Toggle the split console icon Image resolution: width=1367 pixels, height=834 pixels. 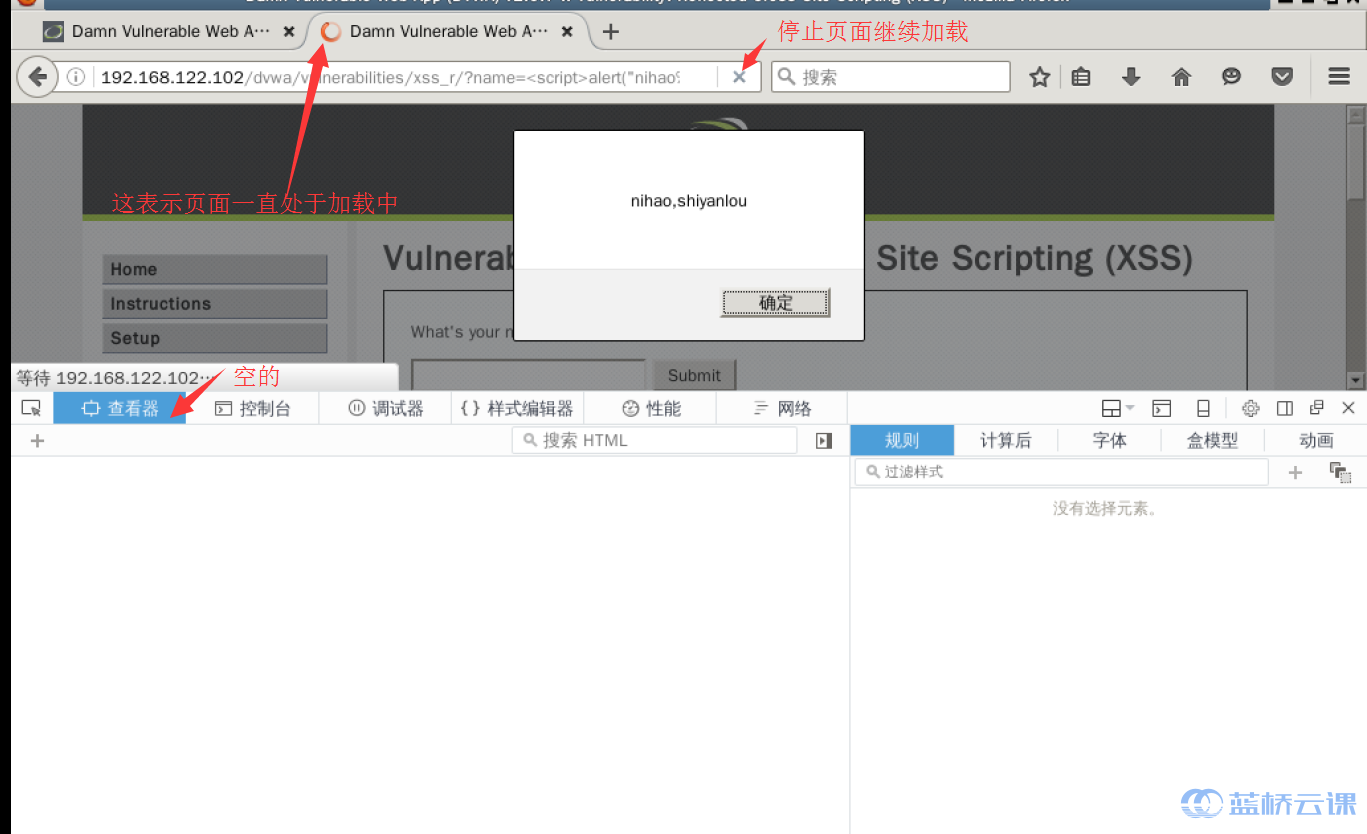[1161, 408]
